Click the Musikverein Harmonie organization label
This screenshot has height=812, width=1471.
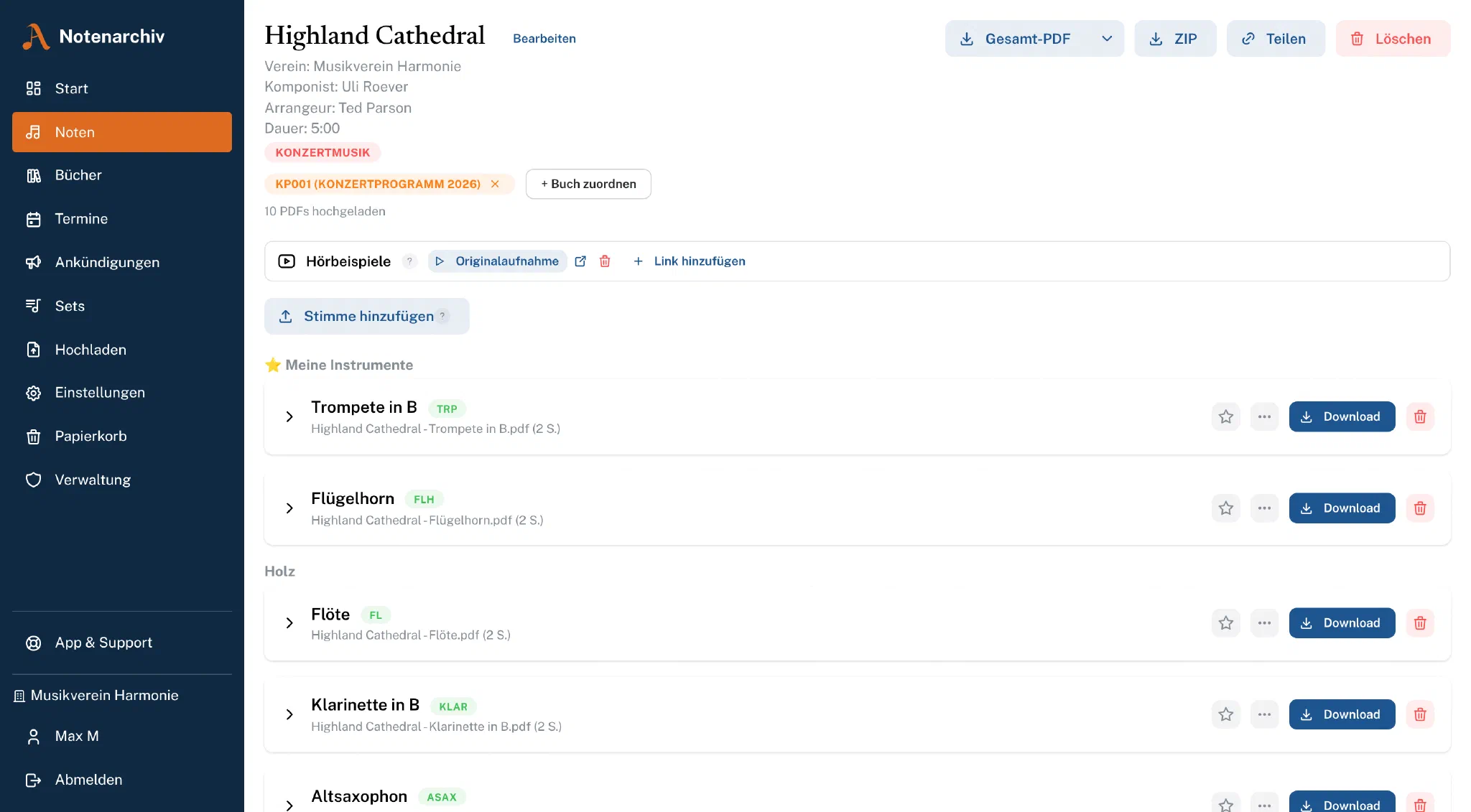point(97,695)
